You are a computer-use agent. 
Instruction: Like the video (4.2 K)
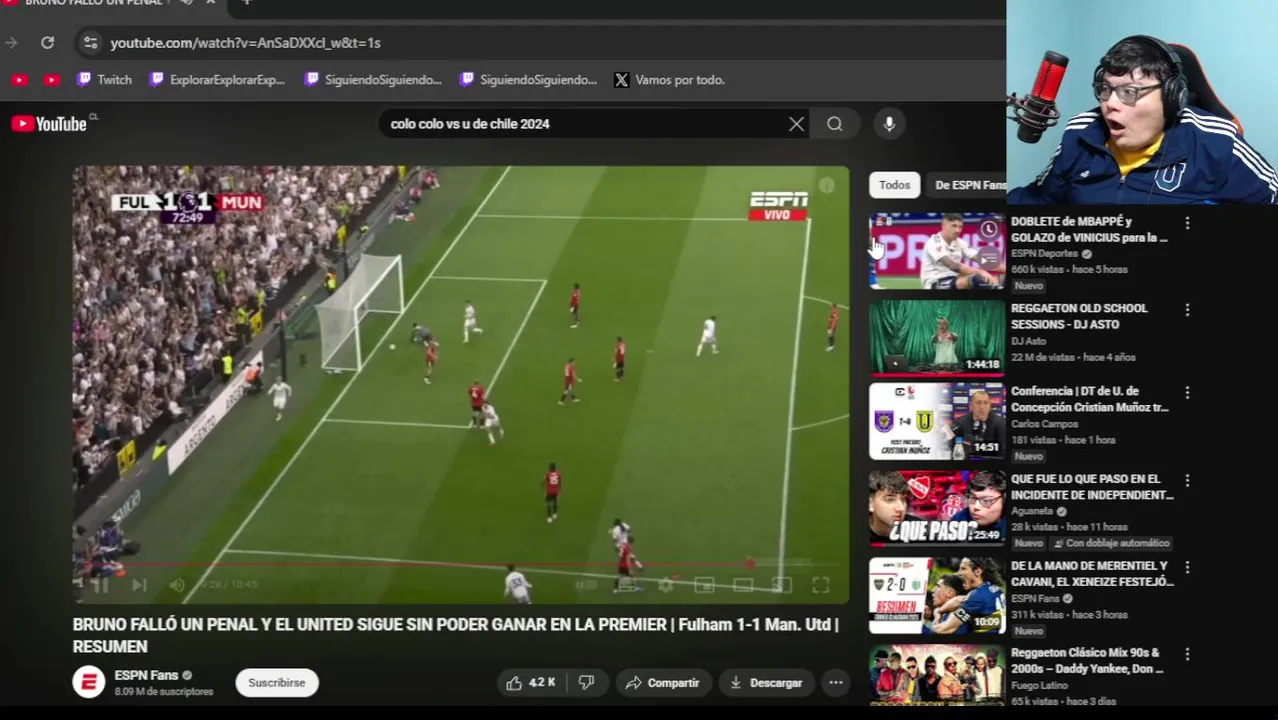pos(531,683)
